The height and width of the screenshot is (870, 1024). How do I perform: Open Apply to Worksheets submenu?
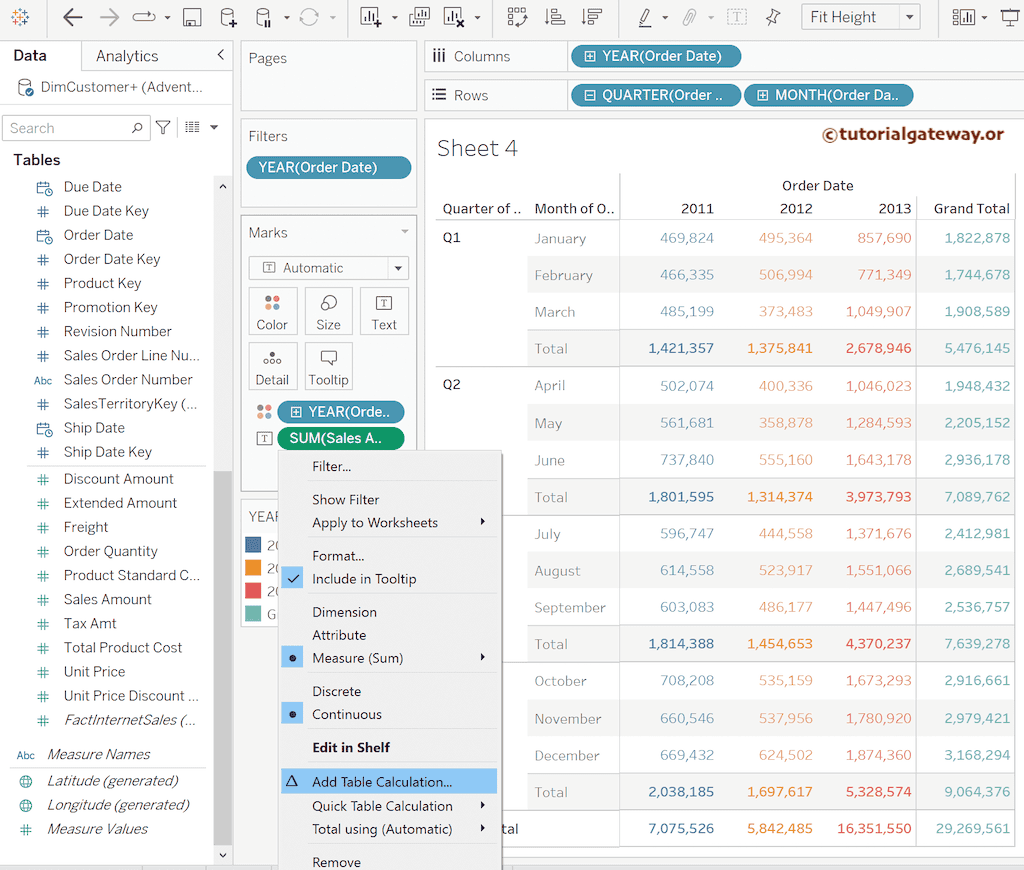(x=389, y=523)
